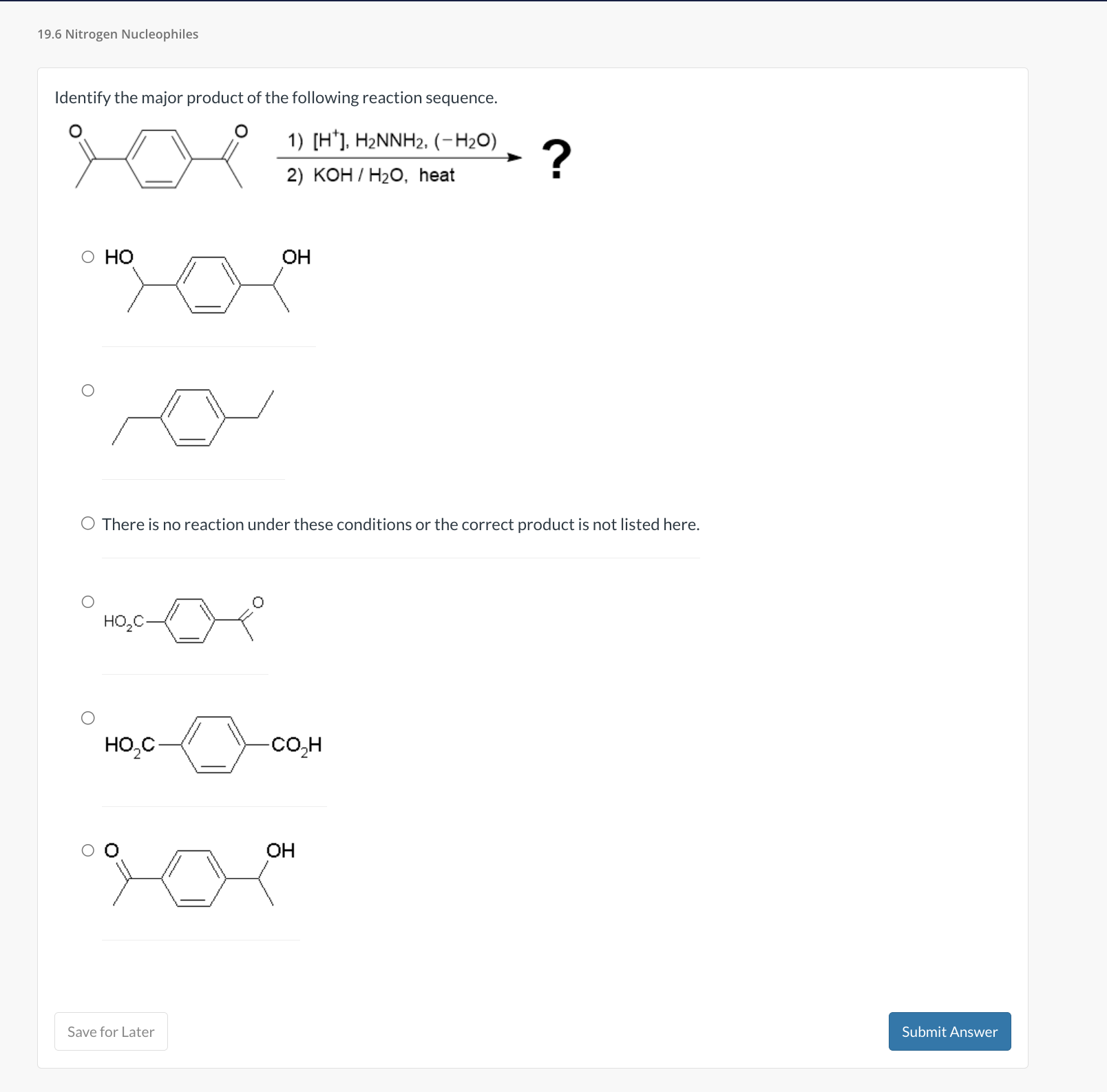
Task: Click the reagent text '[H+], H2NNH2'
Action: (x=391, y=140)
